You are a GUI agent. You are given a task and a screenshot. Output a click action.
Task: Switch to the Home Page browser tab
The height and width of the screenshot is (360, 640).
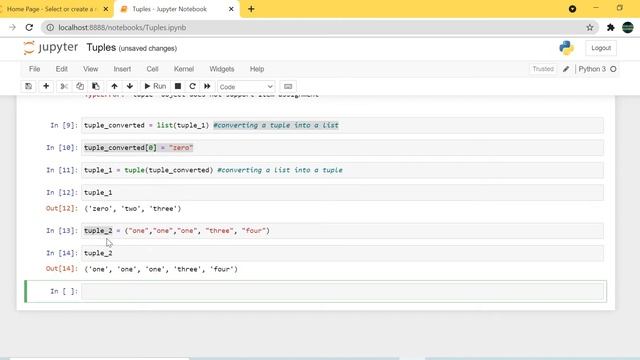coord(51,9)
